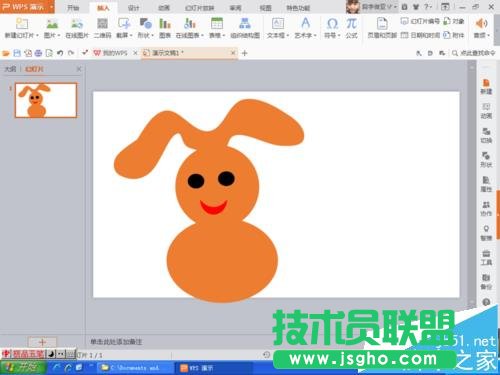Insert a picture using the Picture icon
This screenshot has height=375, width=500.
click(52, 23)
